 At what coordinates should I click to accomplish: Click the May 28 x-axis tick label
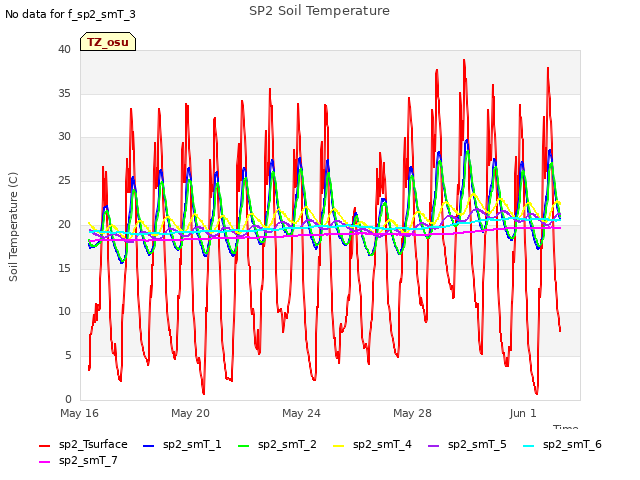click(412, 413)
